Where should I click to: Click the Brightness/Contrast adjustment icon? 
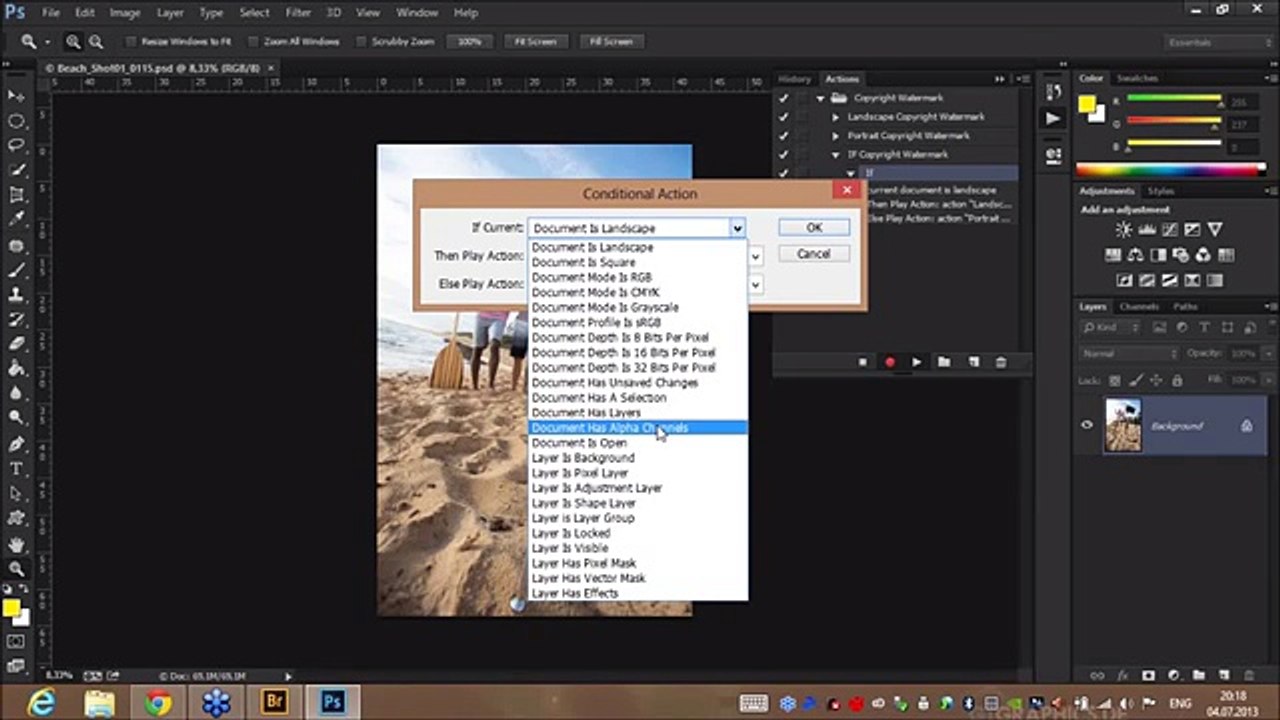click(1123, 230)
